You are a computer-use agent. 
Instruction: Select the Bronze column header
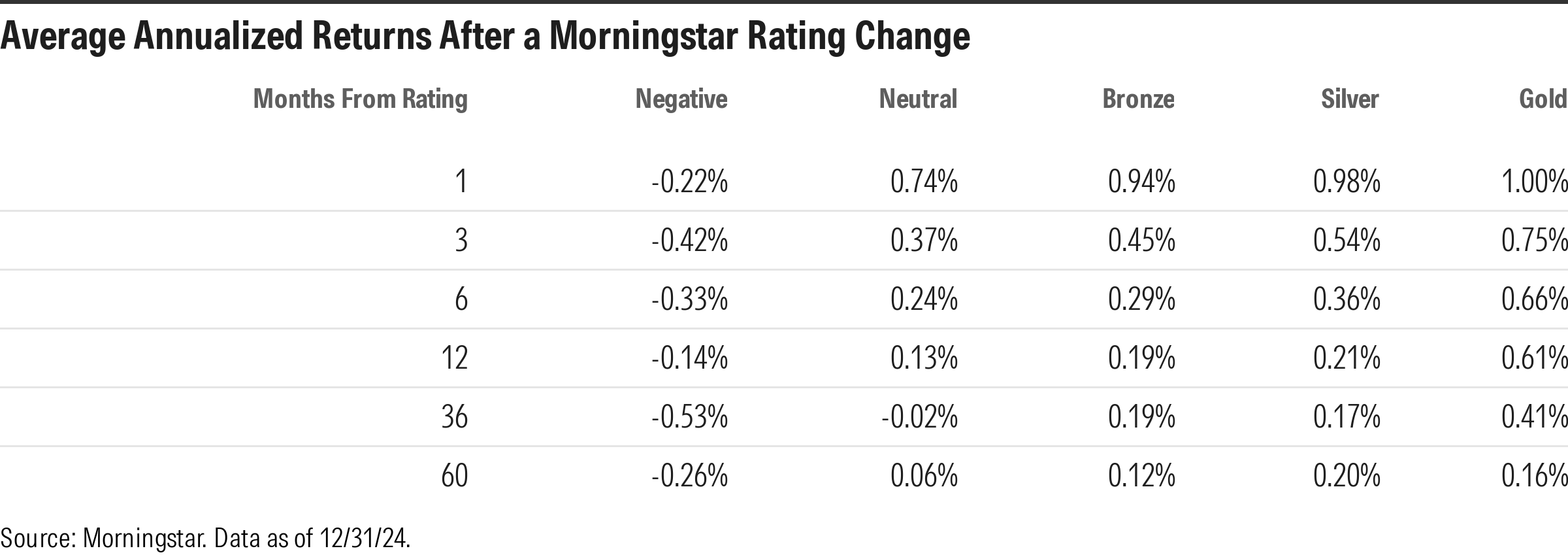(1138, 99)
